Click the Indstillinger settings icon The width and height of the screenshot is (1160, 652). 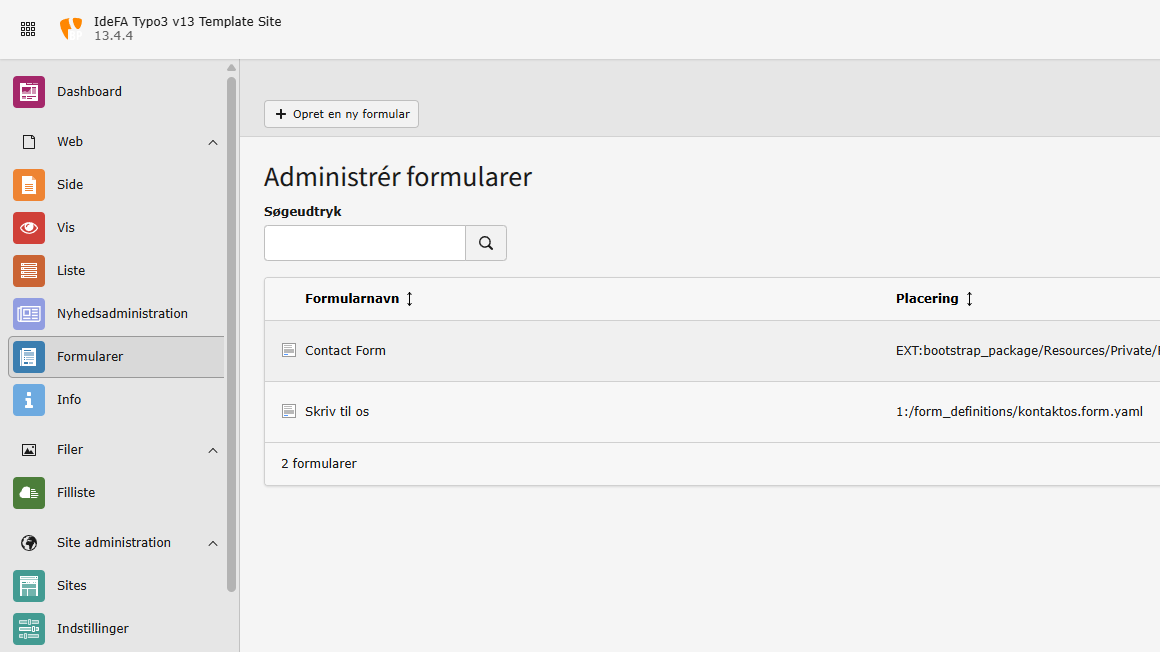(29, 629)
